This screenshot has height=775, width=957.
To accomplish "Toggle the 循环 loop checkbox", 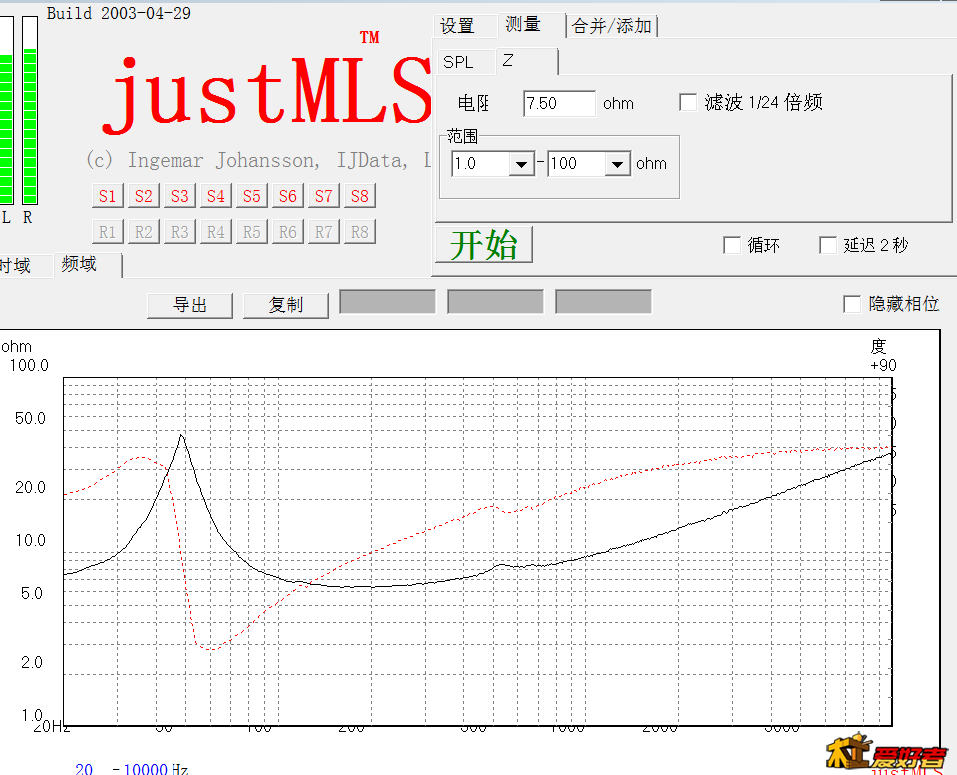I will coord(732,245).
